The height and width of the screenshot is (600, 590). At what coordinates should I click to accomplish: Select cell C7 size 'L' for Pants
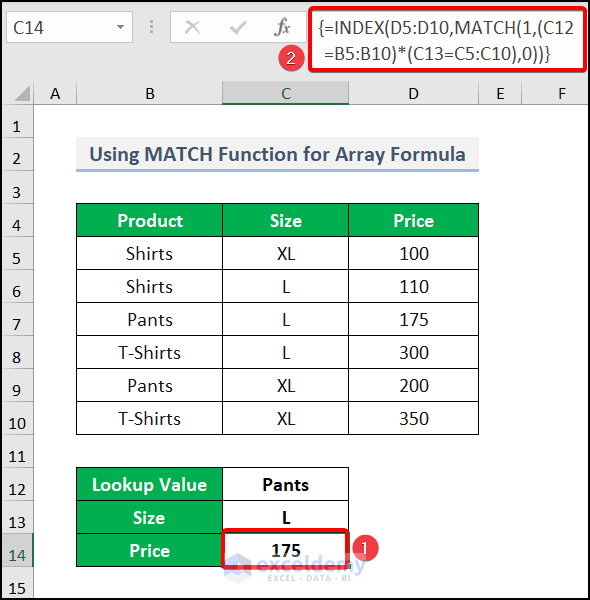(x=285, y=320)
